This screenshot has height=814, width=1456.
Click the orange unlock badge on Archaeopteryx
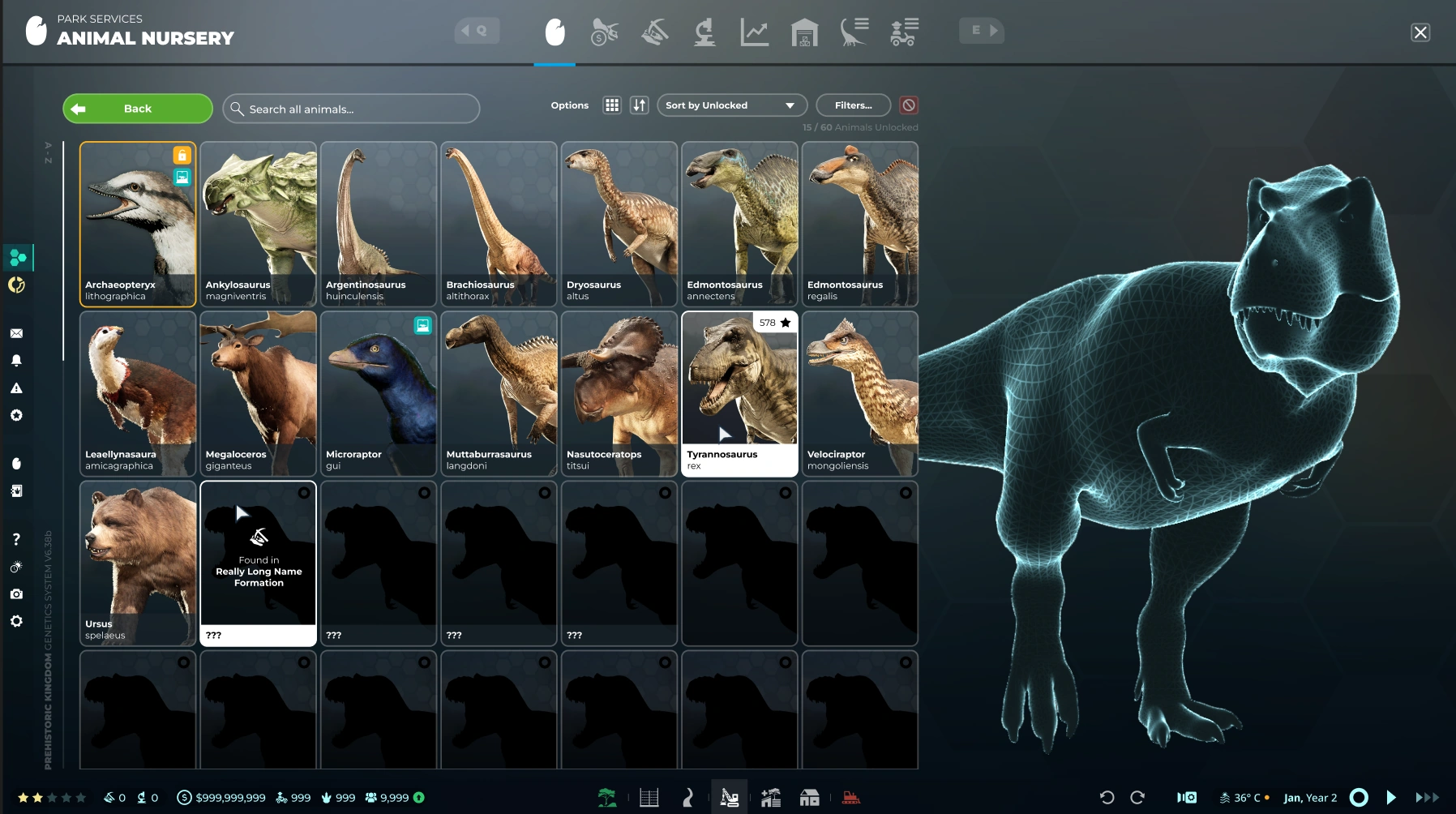click(x=182, y=156)
